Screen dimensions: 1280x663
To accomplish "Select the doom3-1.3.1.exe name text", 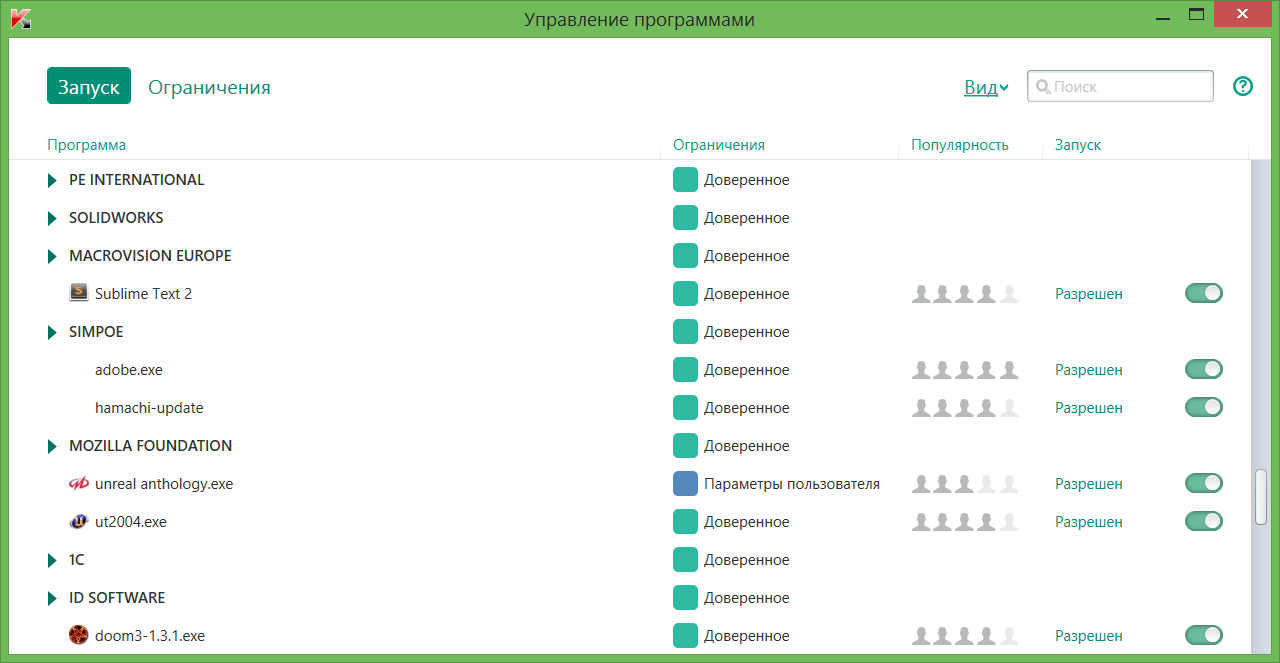I will coord(150,636).
